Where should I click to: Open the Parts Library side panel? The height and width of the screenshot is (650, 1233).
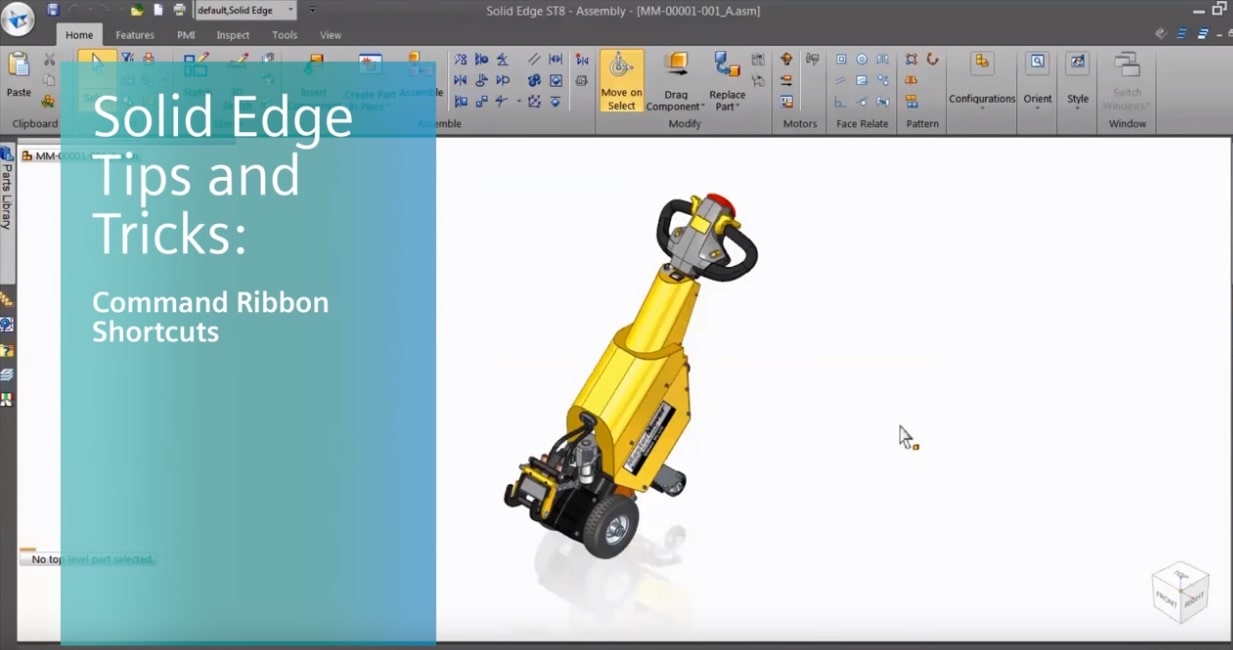point(7,197)
